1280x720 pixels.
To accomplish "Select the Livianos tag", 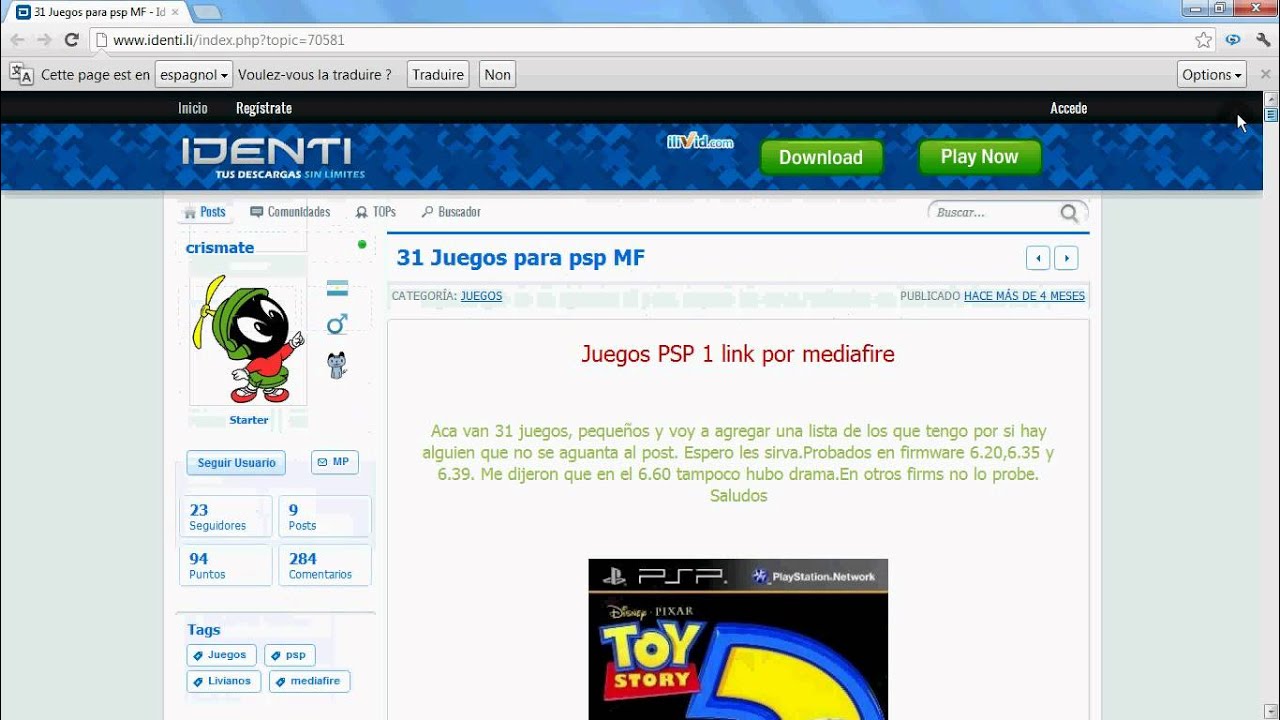I will 224,681.
